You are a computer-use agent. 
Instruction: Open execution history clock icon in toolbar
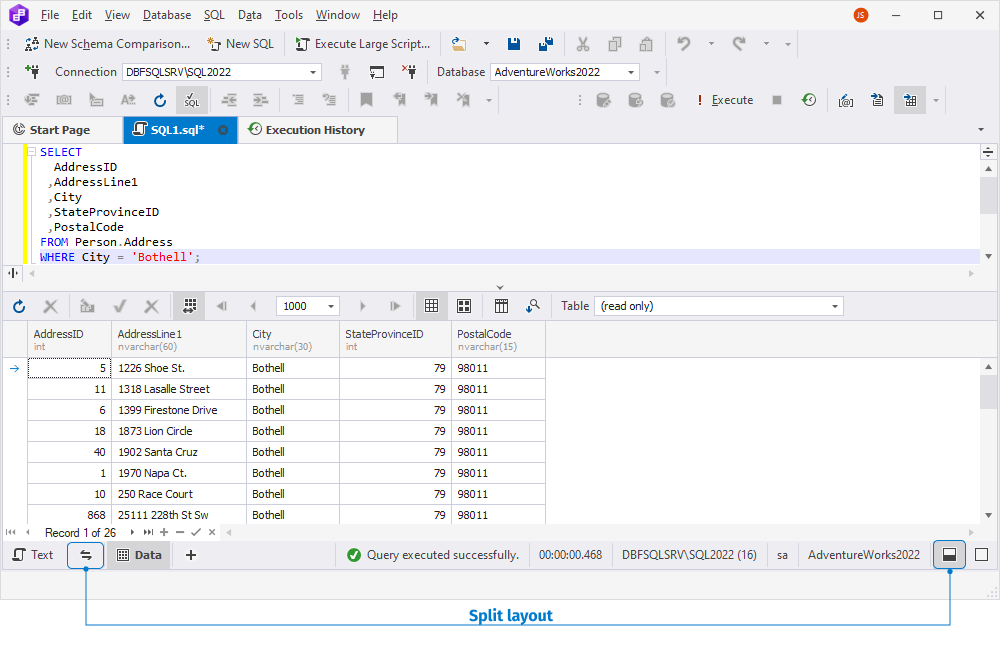809,100
